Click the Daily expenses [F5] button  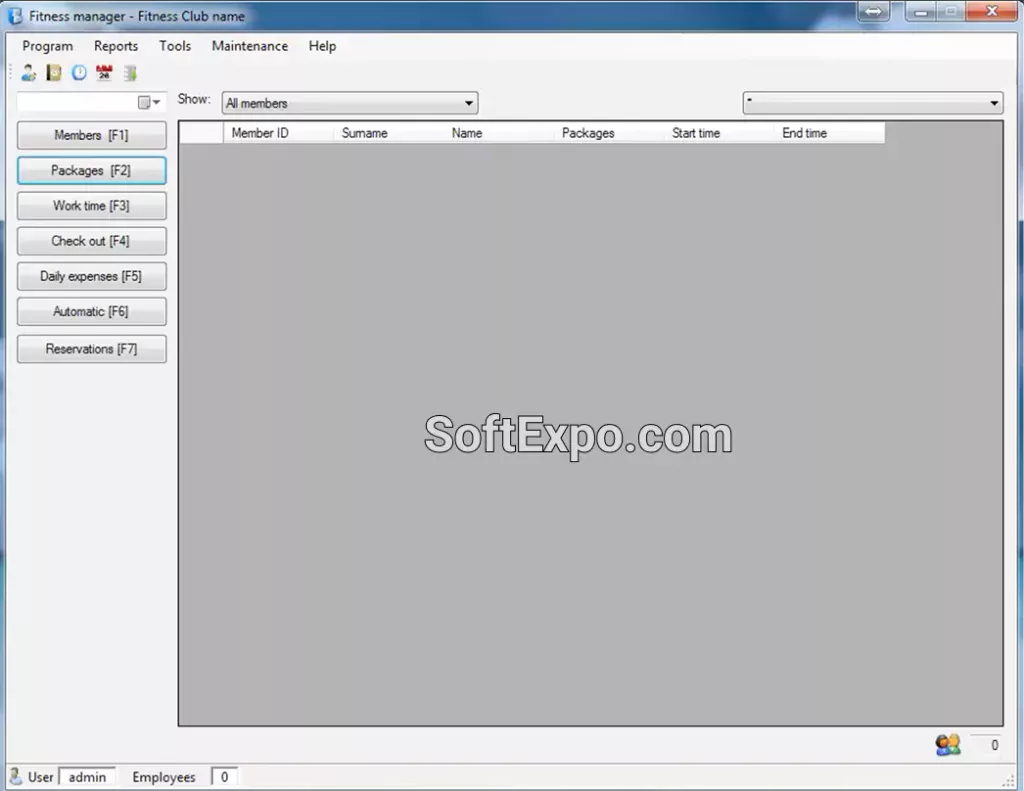click(91, 276)
